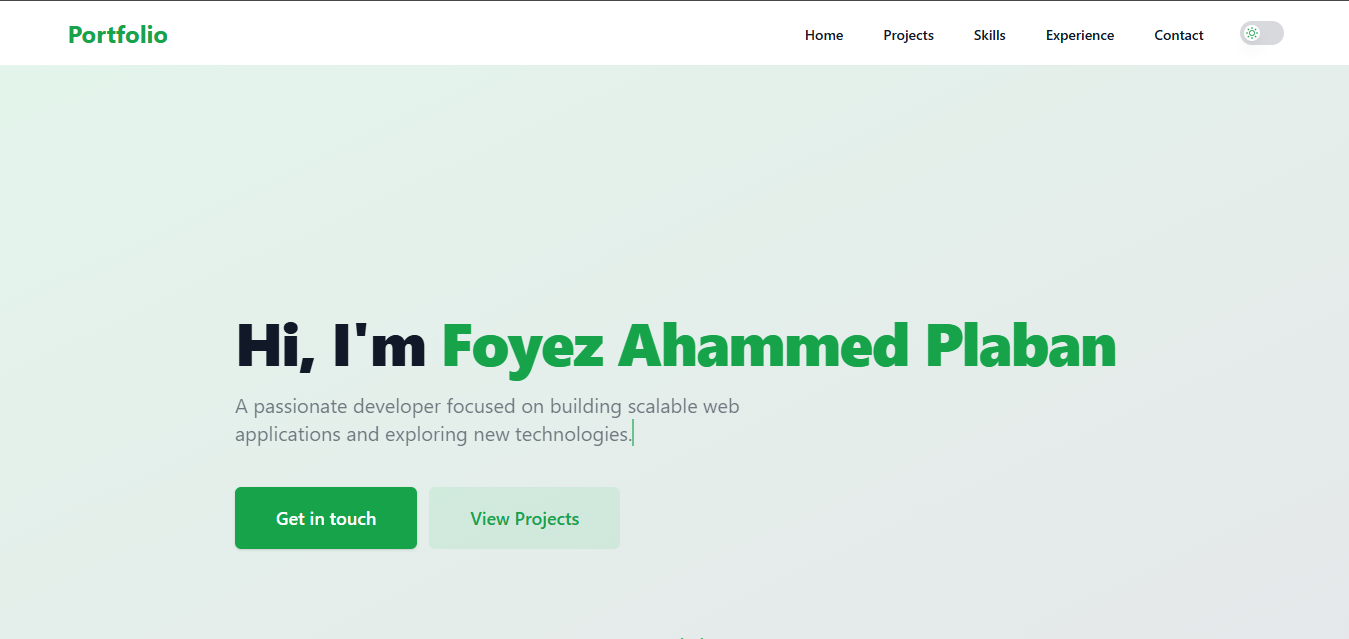
Task: Click the text cursor at end of tagline
Action: (632, 433)
